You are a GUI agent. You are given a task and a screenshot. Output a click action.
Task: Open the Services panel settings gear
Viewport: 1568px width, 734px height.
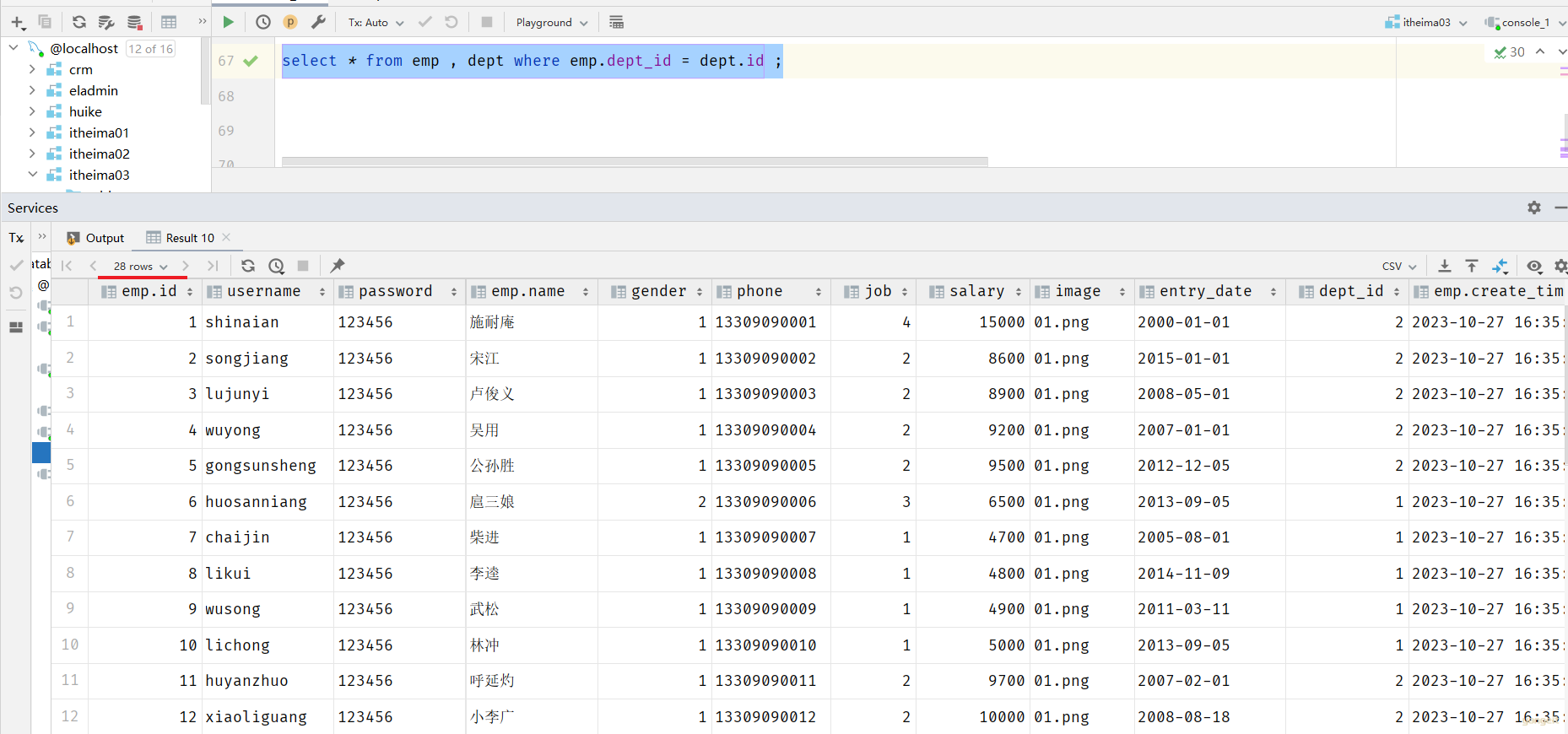point(1534,208)
